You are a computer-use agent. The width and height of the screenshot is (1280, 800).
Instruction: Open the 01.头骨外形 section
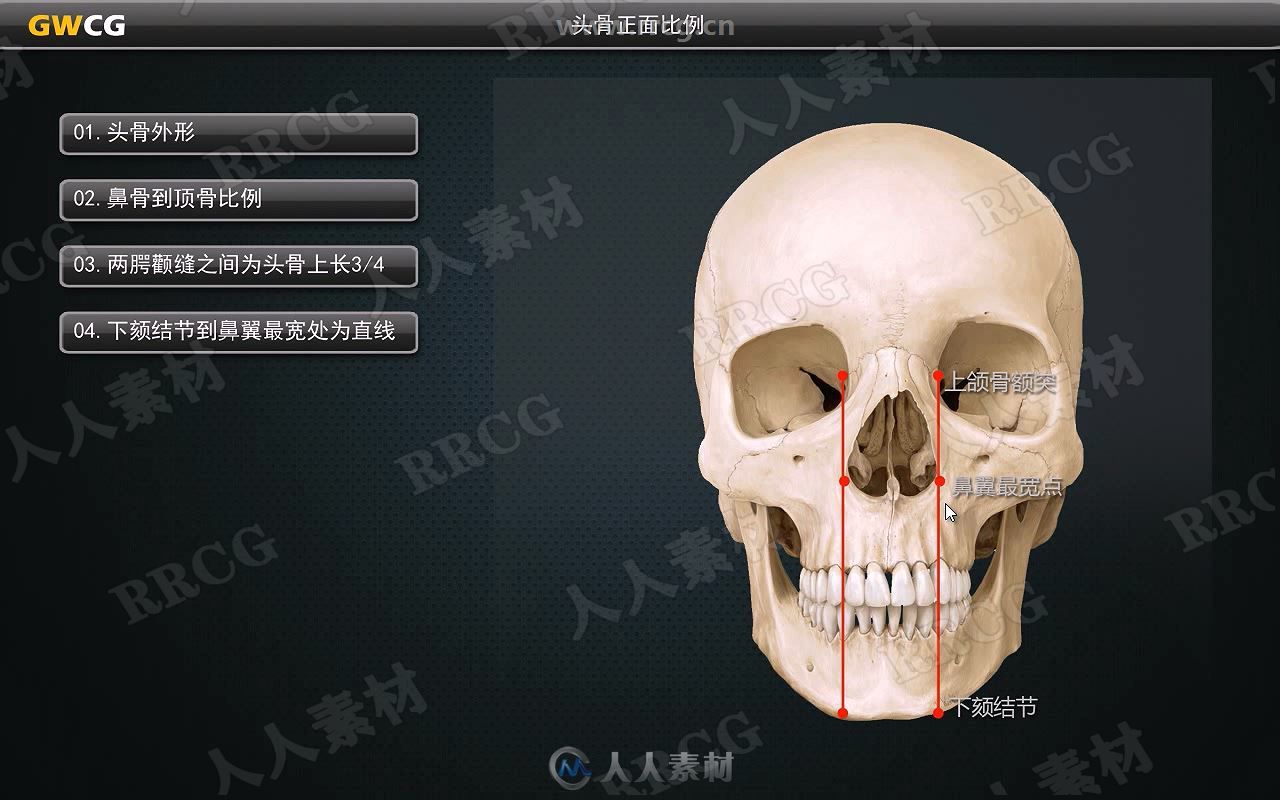pos(238,133)
